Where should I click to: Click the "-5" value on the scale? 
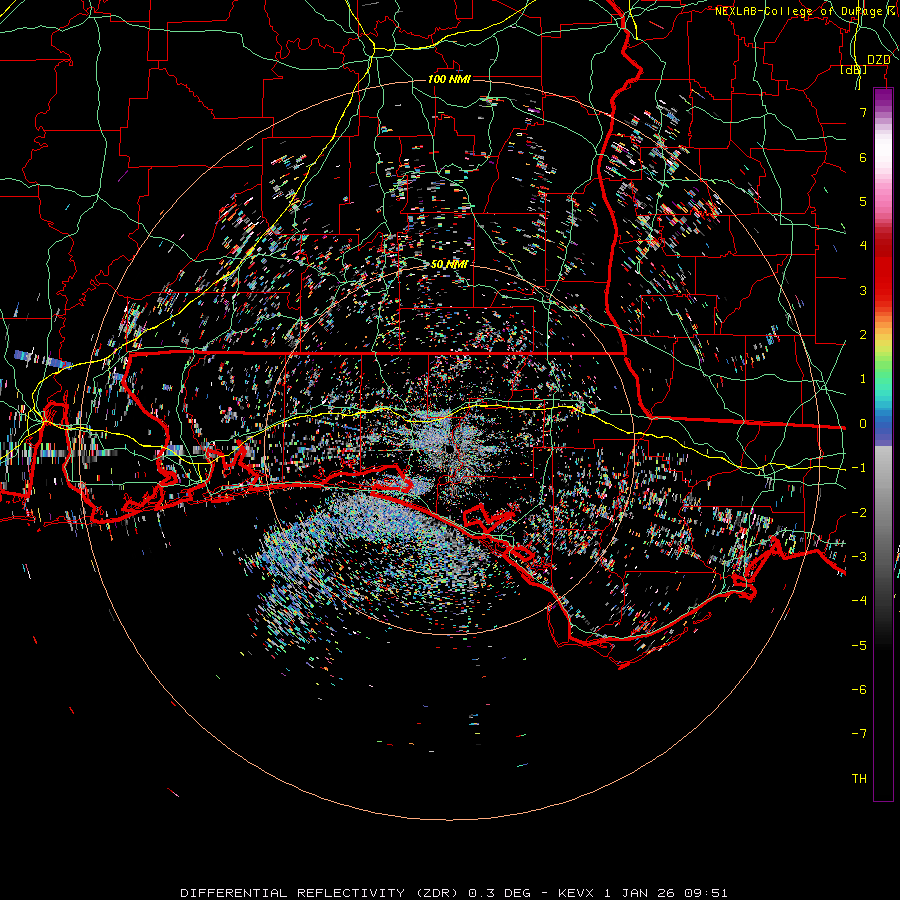(859, 645)
